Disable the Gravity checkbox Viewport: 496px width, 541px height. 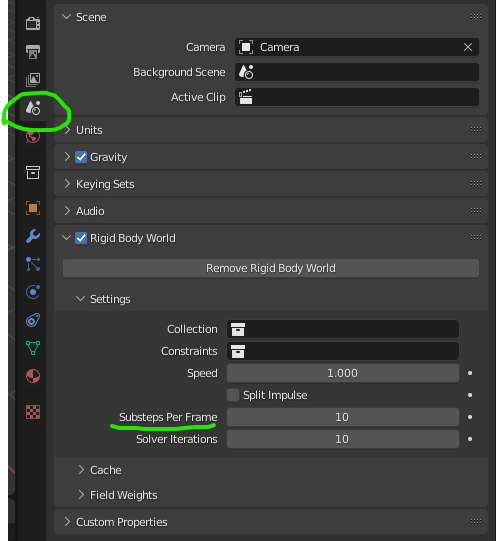[x=81, y=157]
